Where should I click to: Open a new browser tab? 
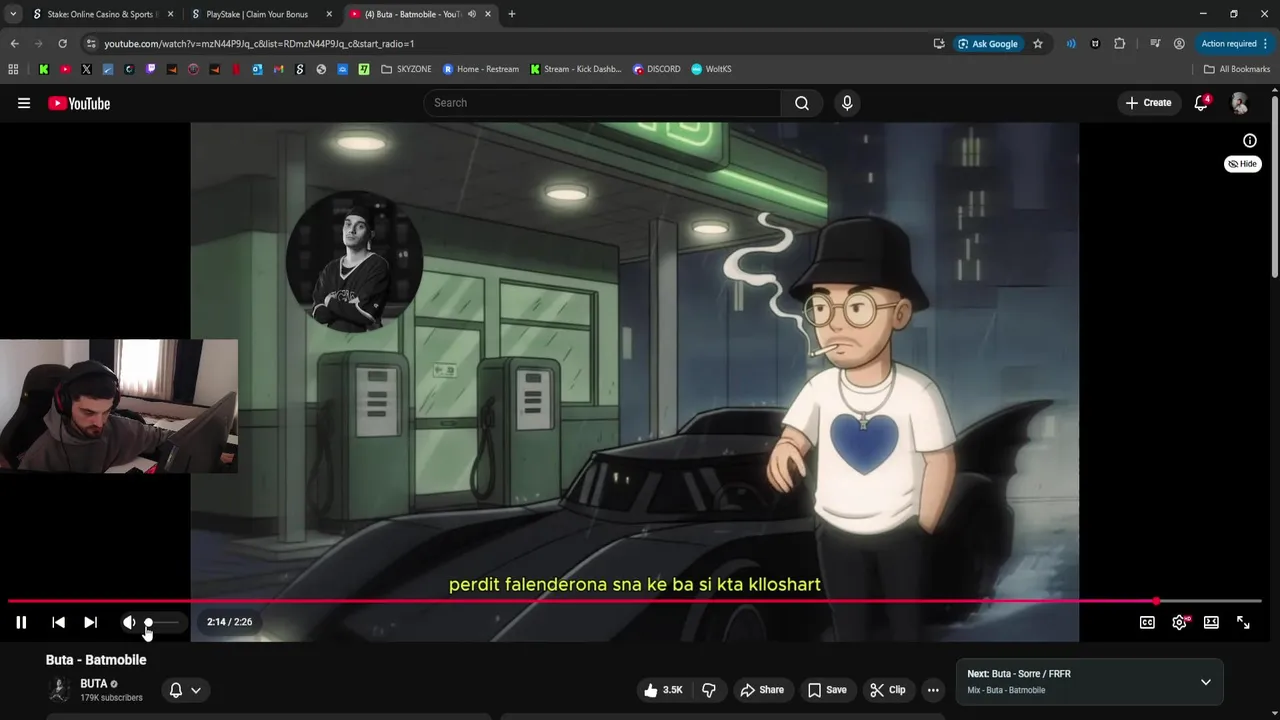512,14
